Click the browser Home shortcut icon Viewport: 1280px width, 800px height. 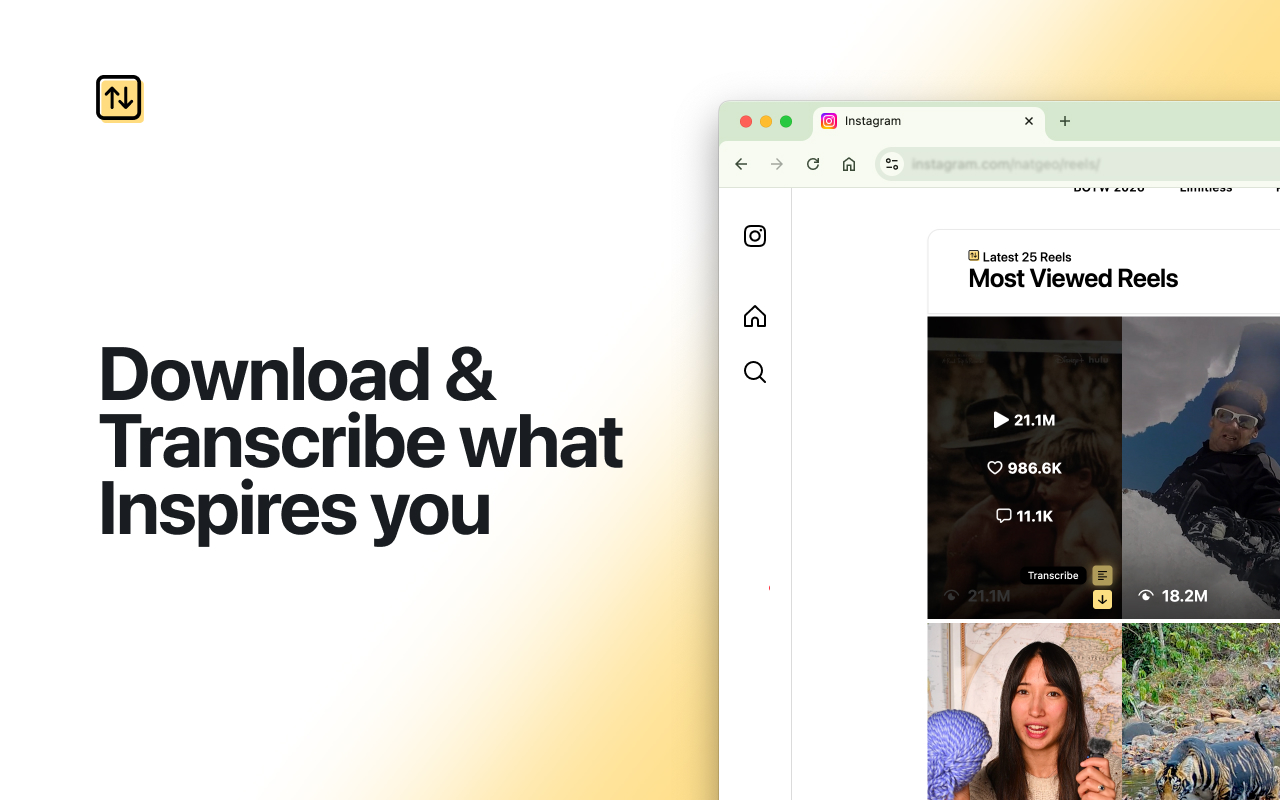848,163
